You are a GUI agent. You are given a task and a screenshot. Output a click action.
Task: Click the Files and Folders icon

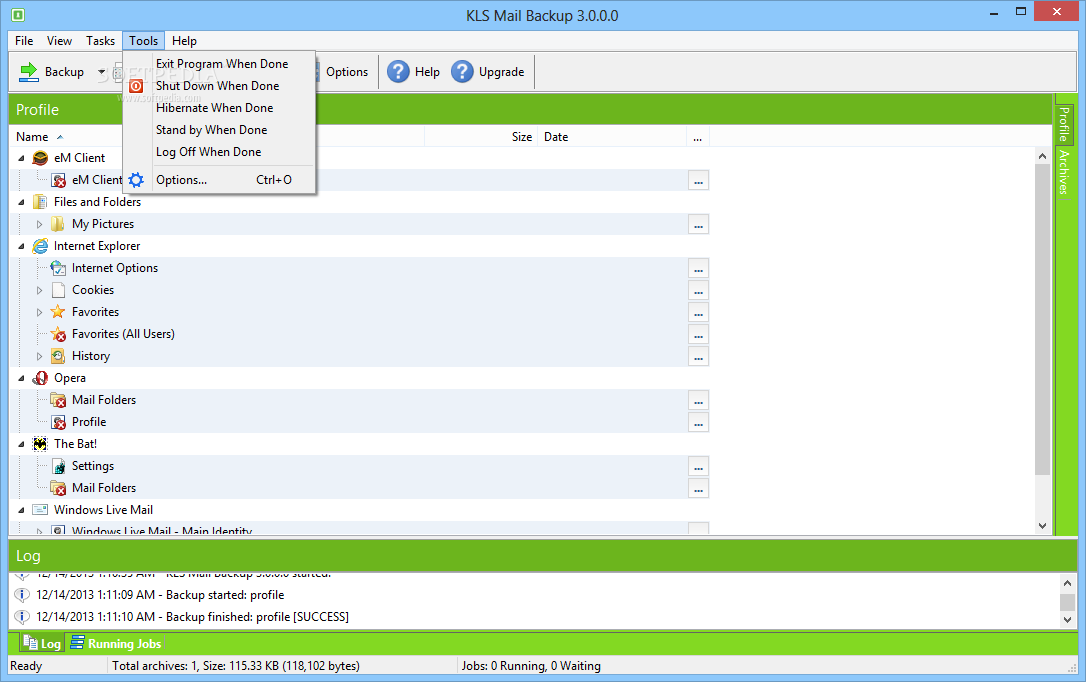point(40,202)
